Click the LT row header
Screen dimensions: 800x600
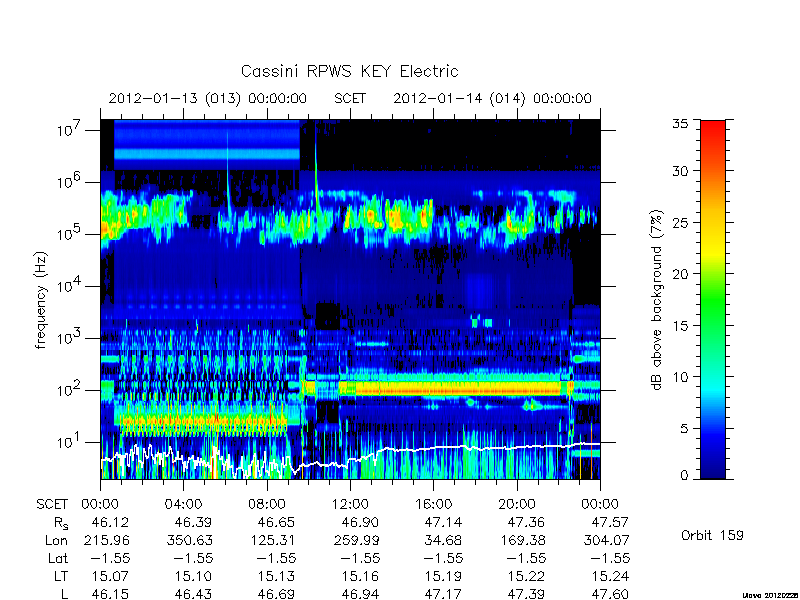[61, 577]
